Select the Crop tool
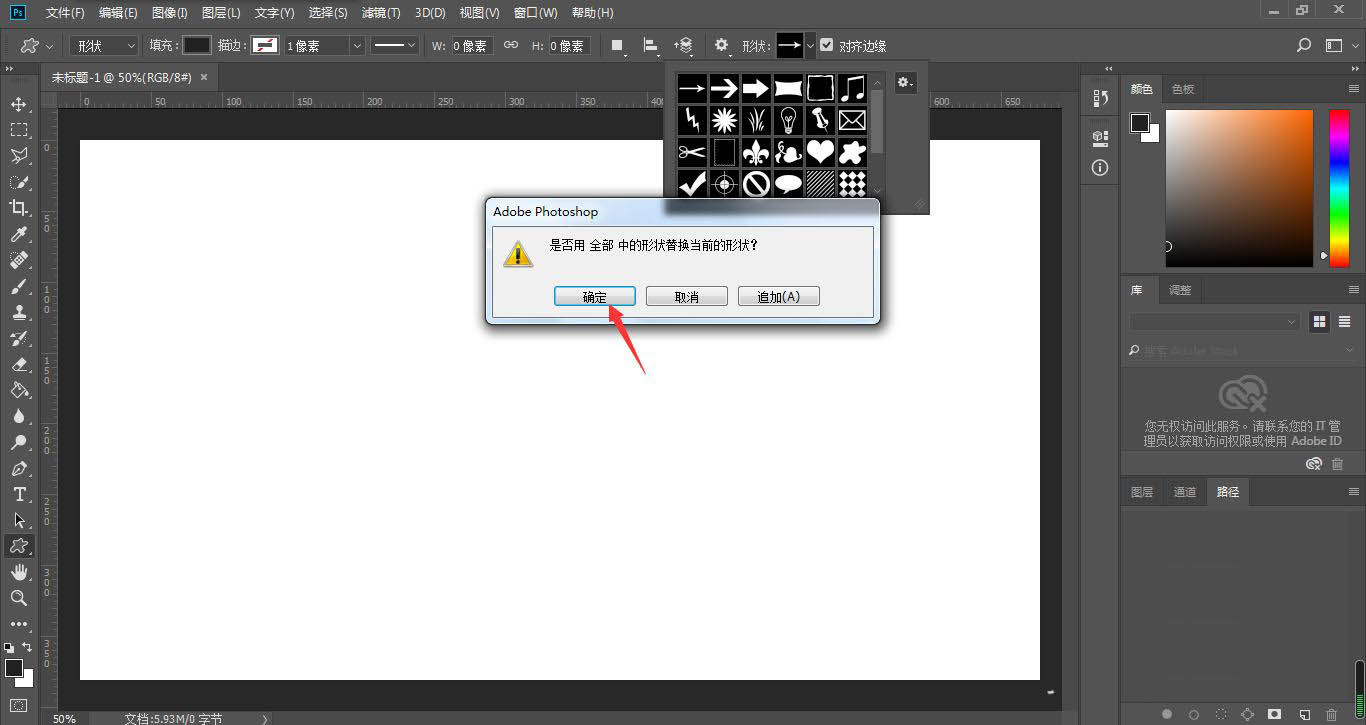 (x=20, y=207)
